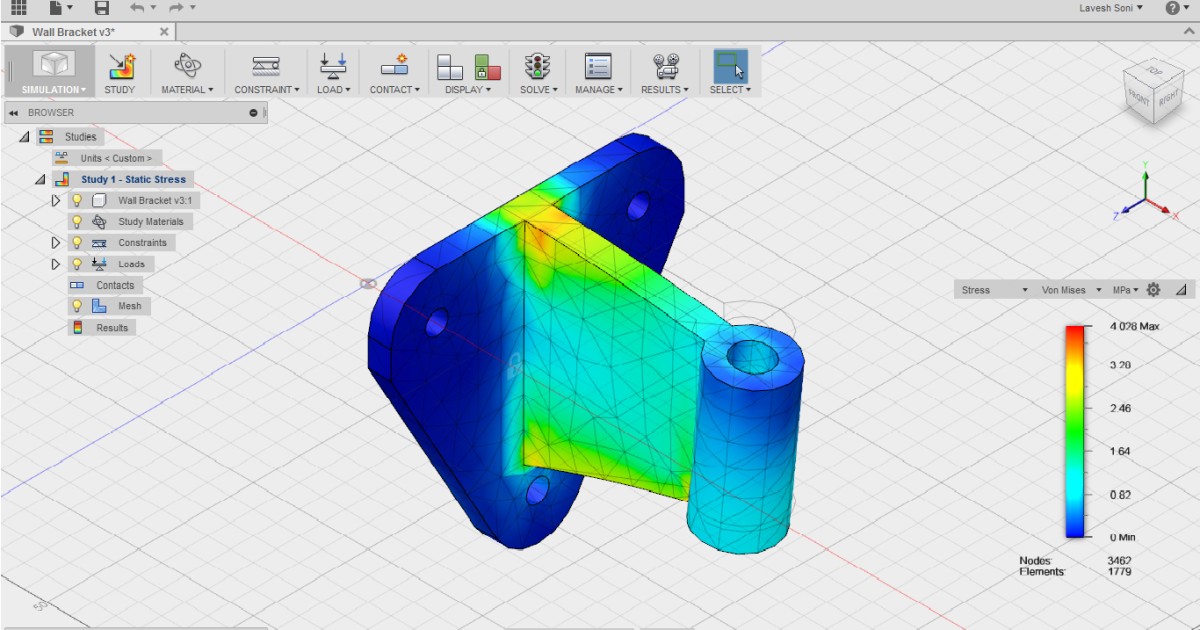Image resolution: width=1200 pixels, height=630 pixels.
Task: Toggle Mesh visibility
Action: tap(77, 305)
